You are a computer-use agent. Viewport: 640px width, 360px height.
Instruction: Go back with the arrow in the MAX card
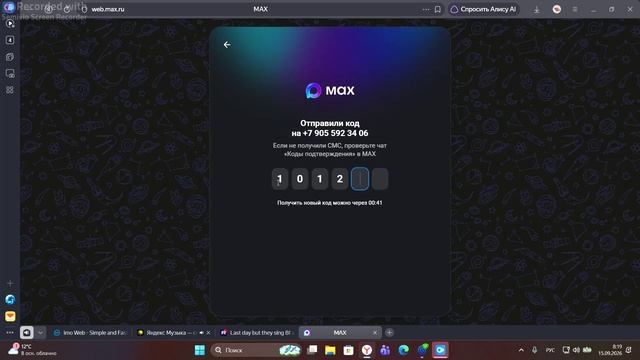(x=227, y=44)
